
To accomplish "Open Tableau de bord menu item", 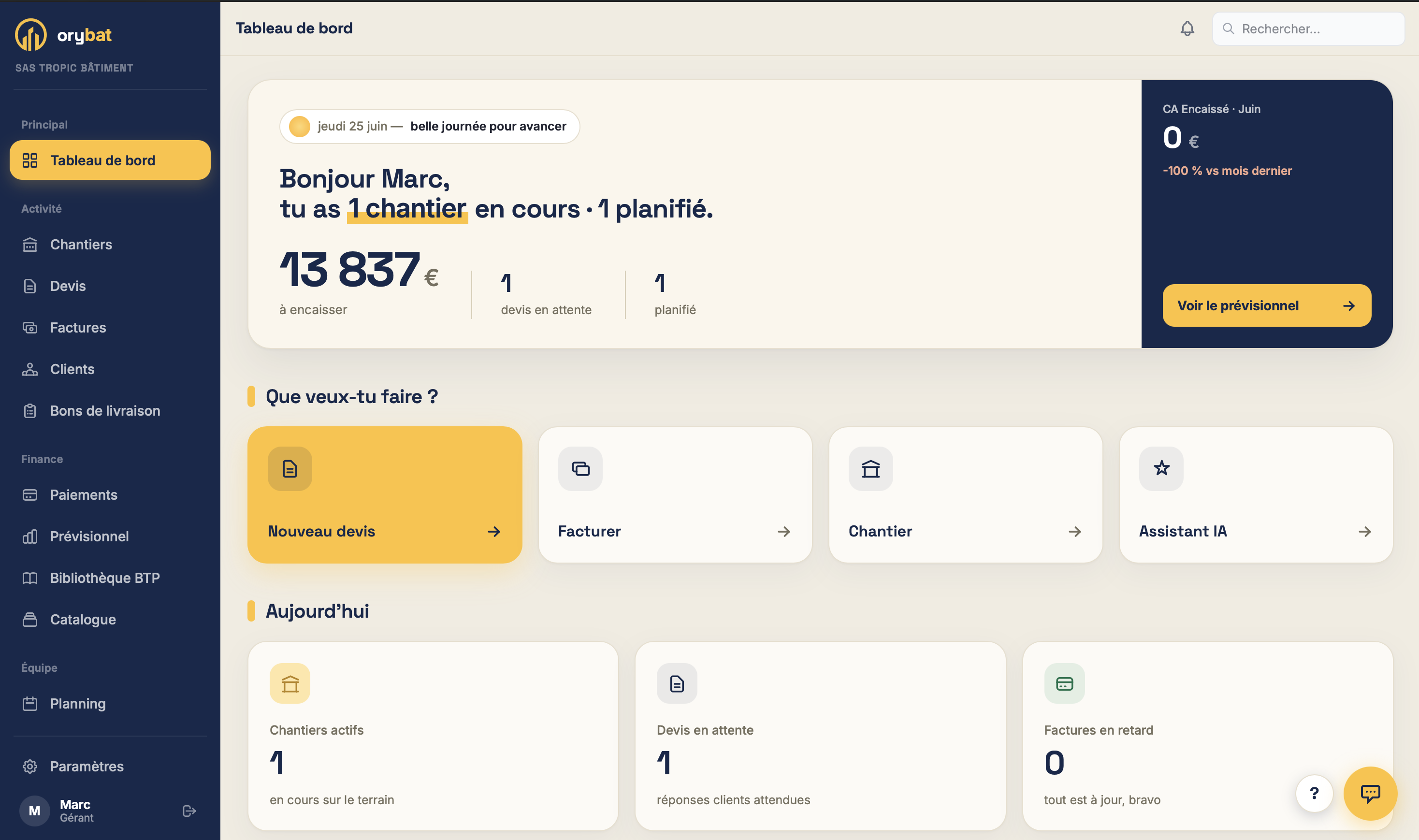I will coord(110,160).
